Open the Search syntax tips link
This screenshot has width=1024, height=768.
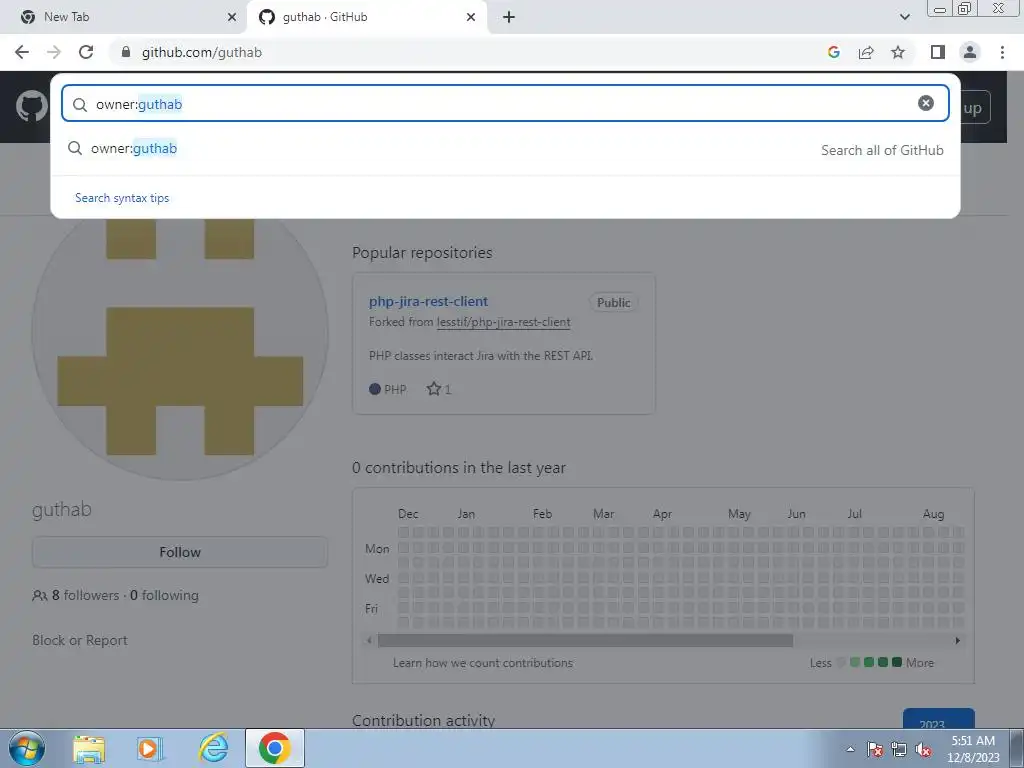click(x=122, y=198)
